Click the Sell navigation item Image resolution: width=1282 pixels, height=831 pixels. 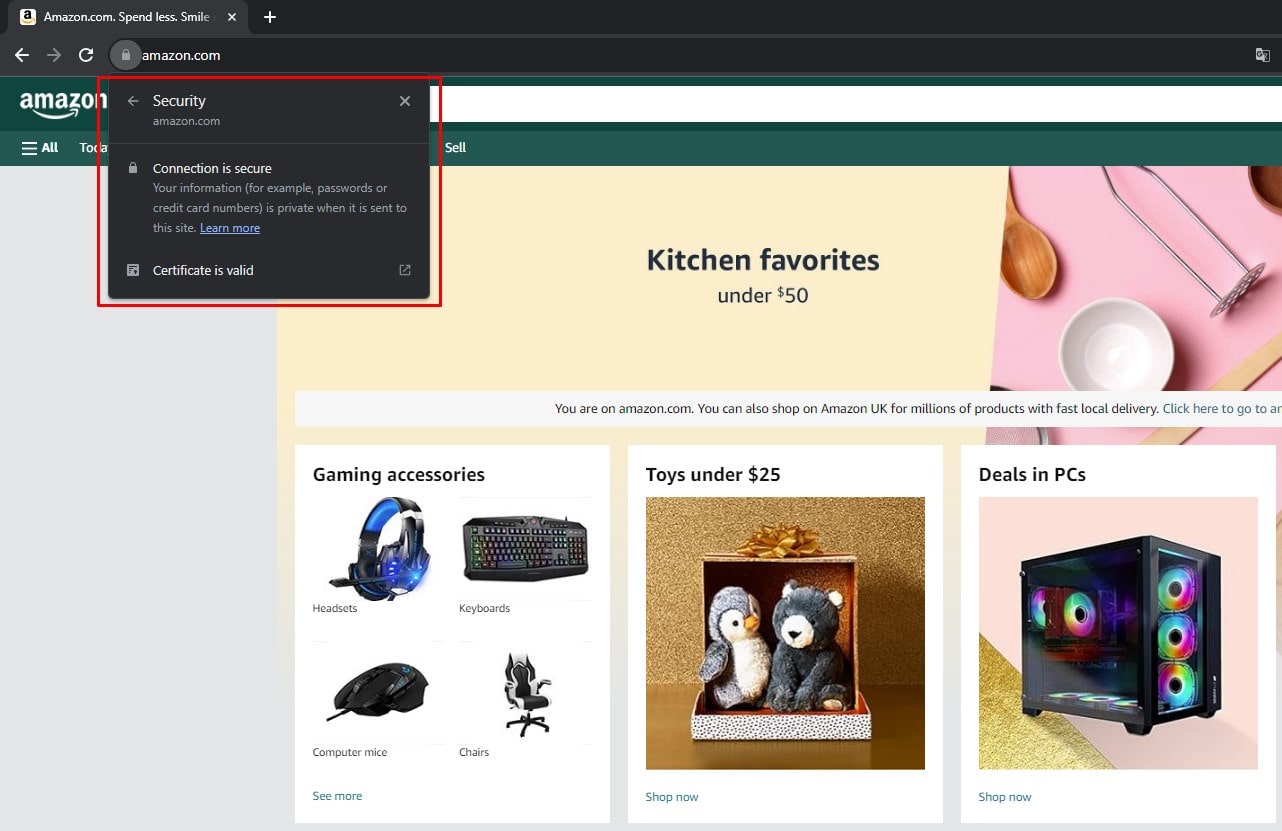(455, 148)
